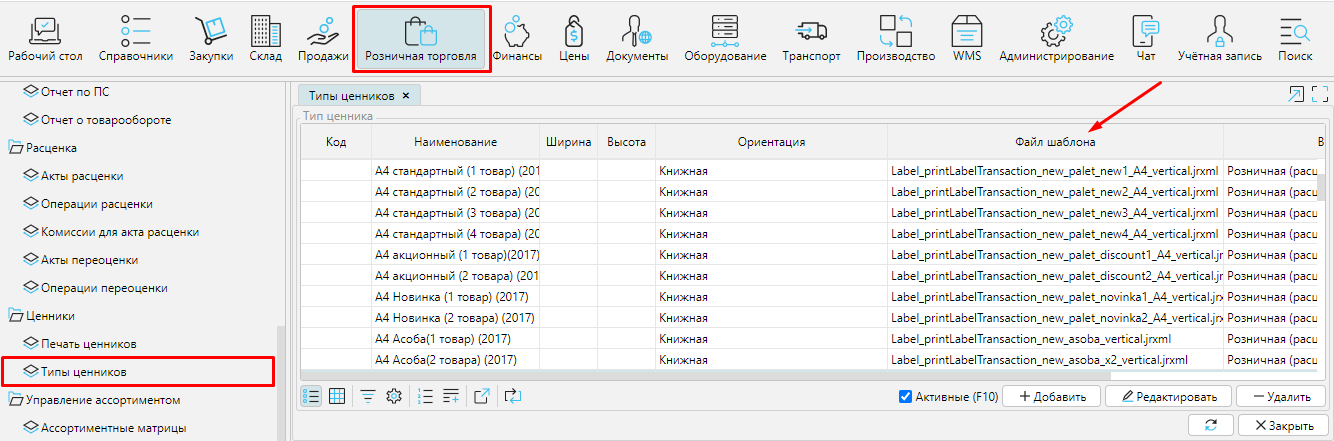
Task: Close the Типы ценников tab
Action: [x=405, y=96]
